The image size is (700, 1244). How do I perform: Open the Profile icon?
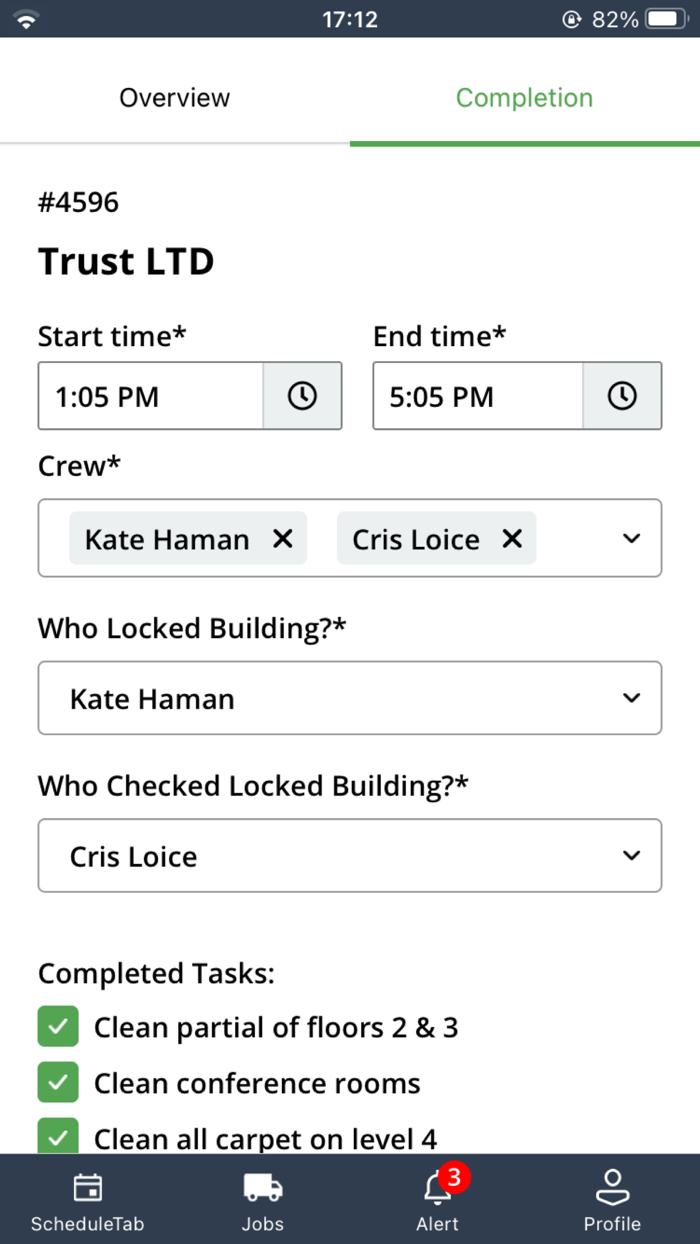[x=612, y=1188]
